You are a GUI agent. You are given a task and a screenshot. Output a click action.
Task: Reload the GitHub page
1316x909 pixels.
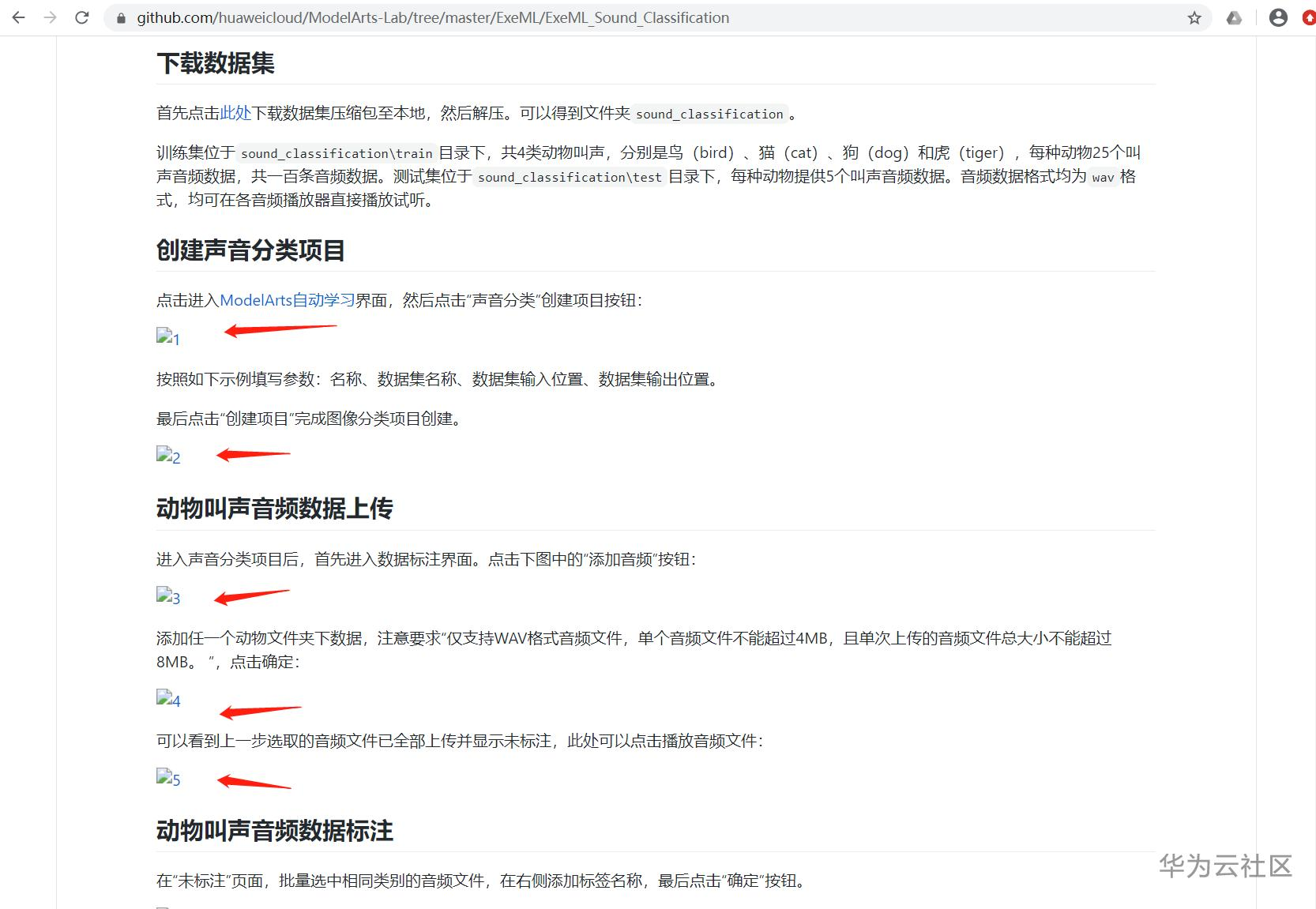coord(82,17)
